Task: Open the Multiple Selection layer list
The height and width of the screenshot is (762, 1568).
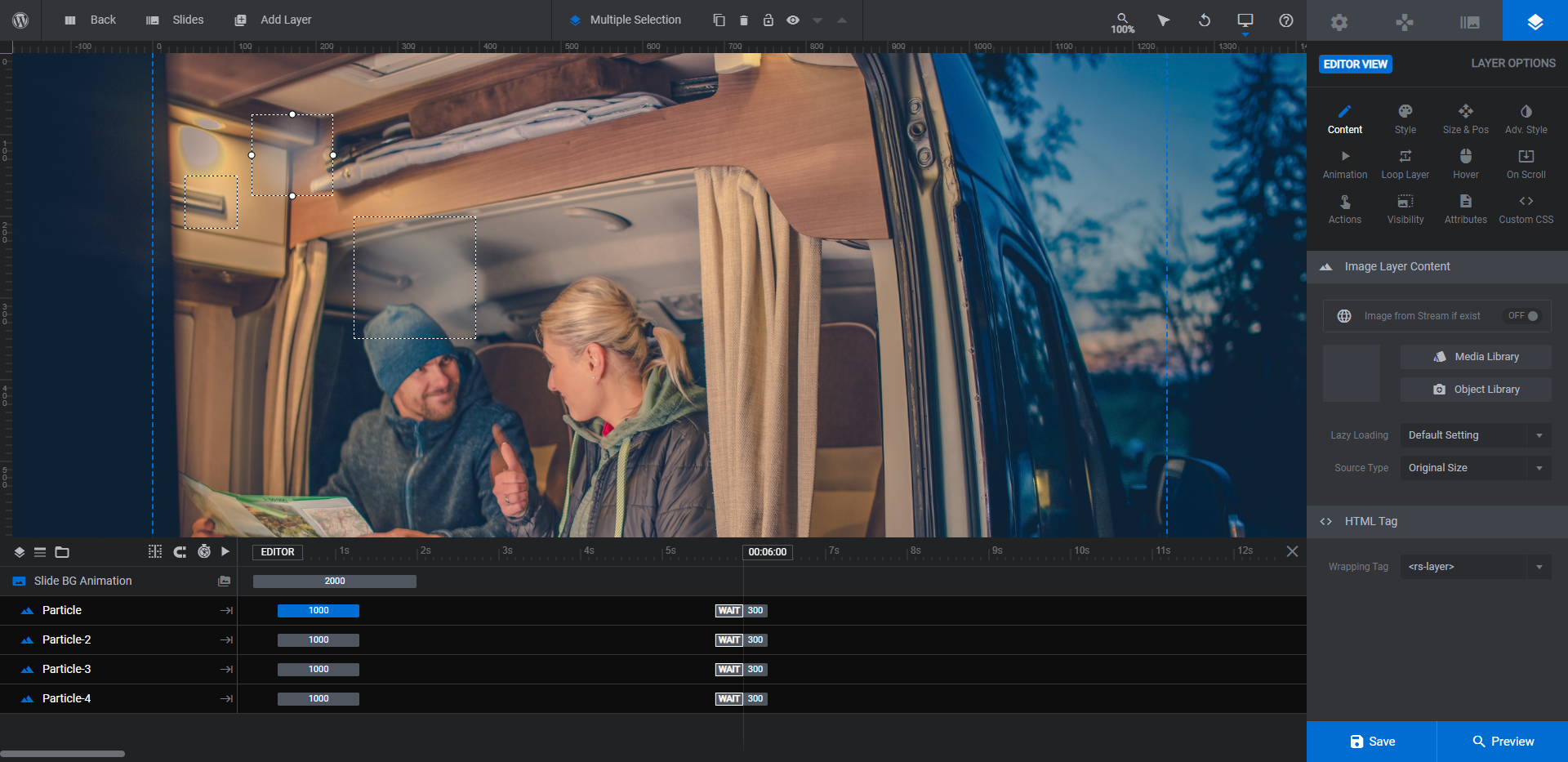Action: pyautogui.click(x=626, y=20)
